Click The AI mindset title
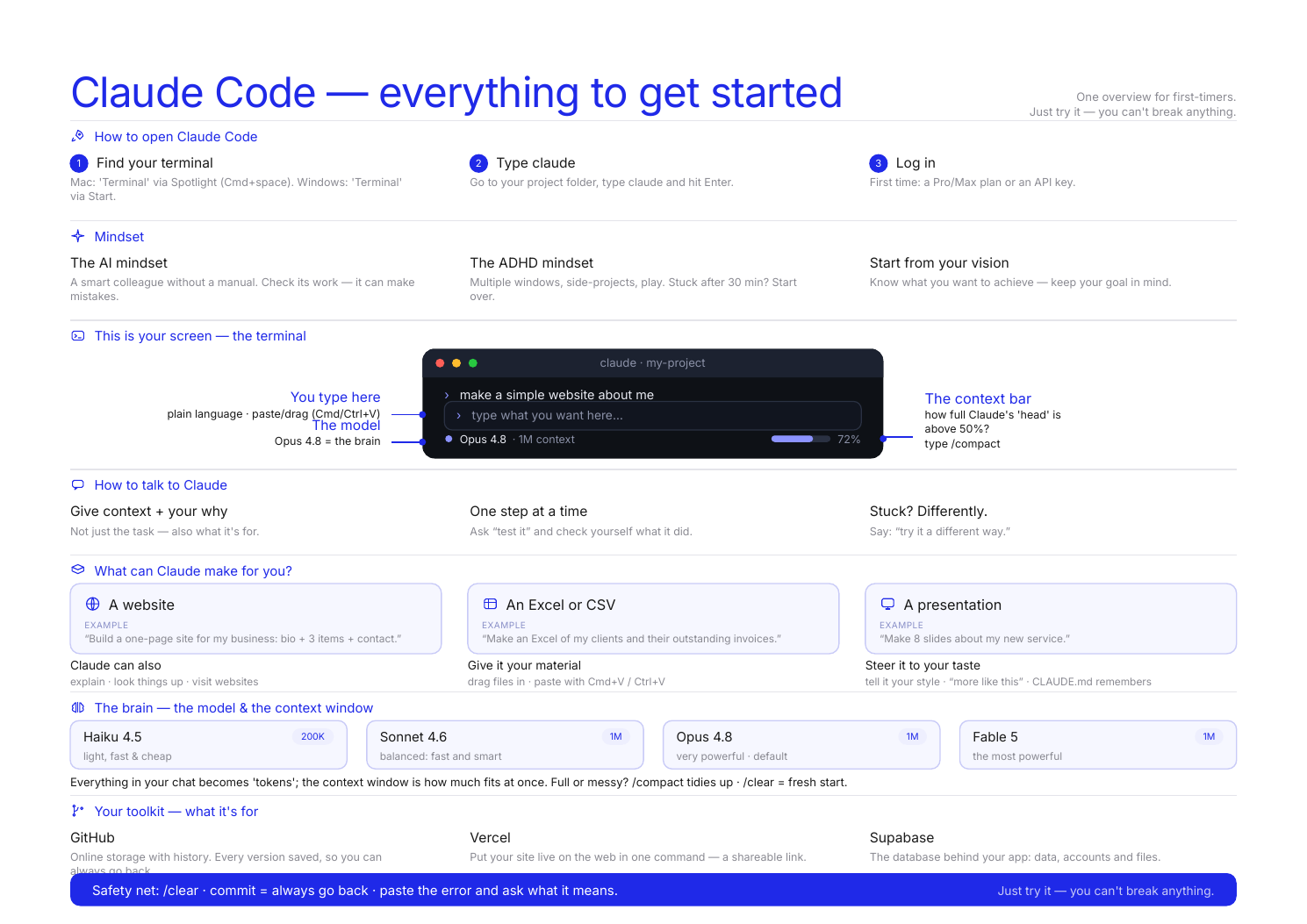 (x=118, y=263)
